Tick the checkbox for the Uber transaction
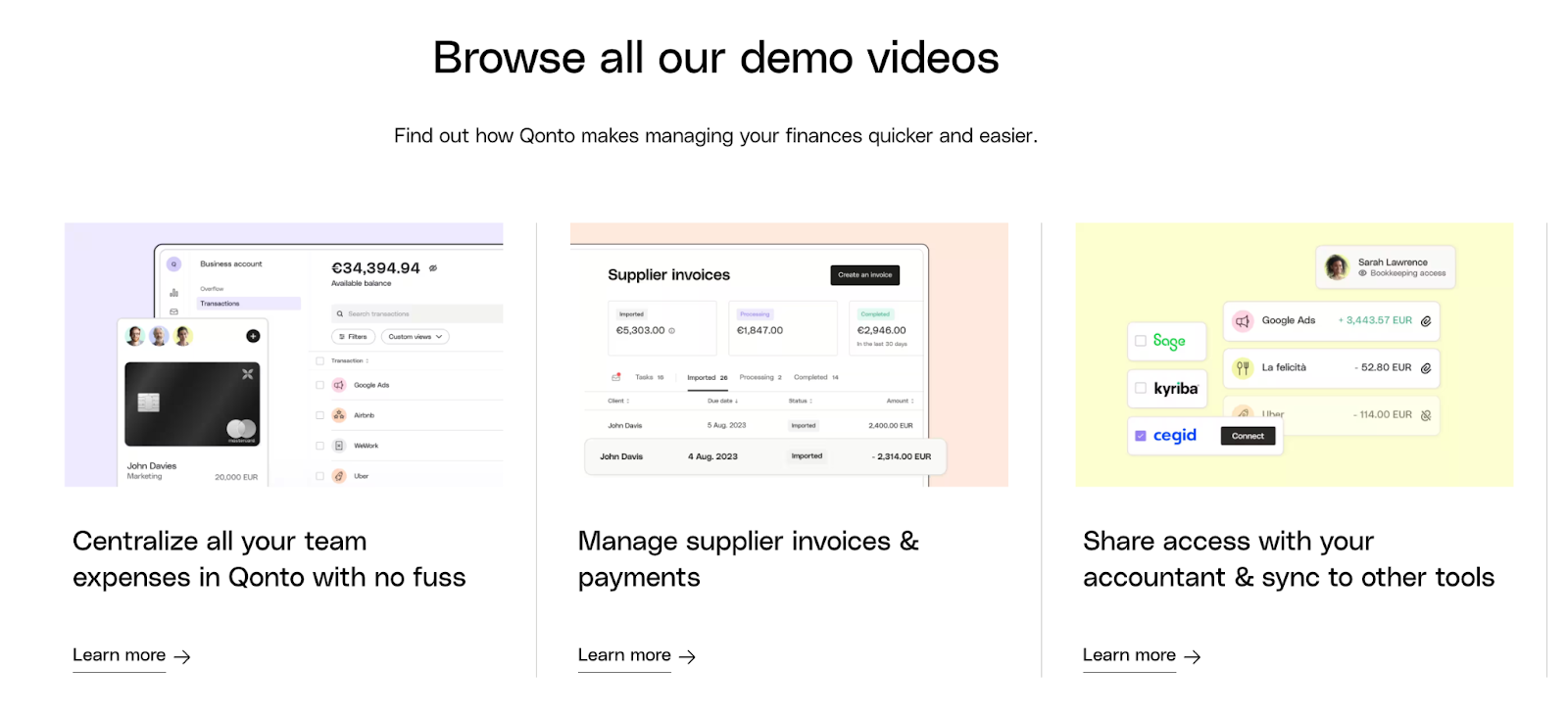This screenshot has height=715, width=1568. tap(319, 476)
